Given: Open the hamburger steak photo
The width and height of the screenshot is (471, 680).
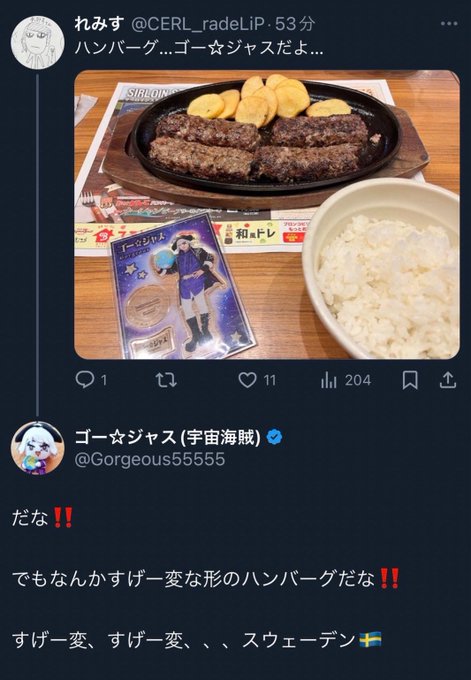Looking at the screenshot, I should tap(267, 214).
